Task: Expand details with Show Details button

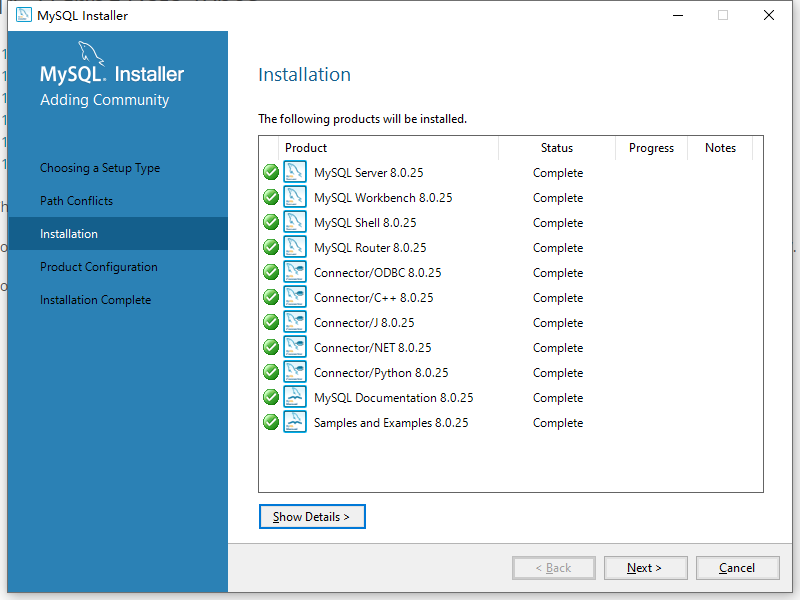Action: coord(312,517)
